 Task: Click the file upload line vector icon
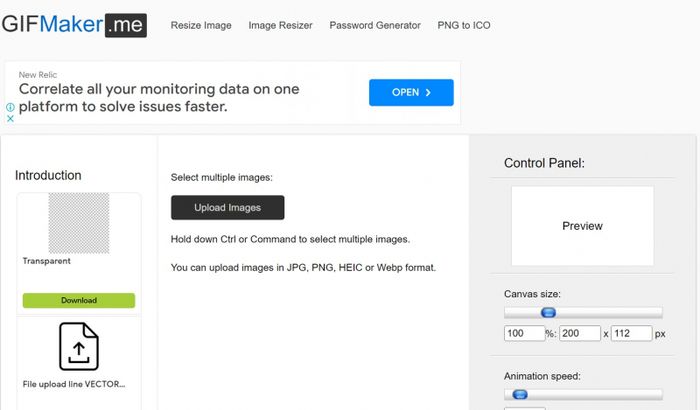[x=79, y=346]
